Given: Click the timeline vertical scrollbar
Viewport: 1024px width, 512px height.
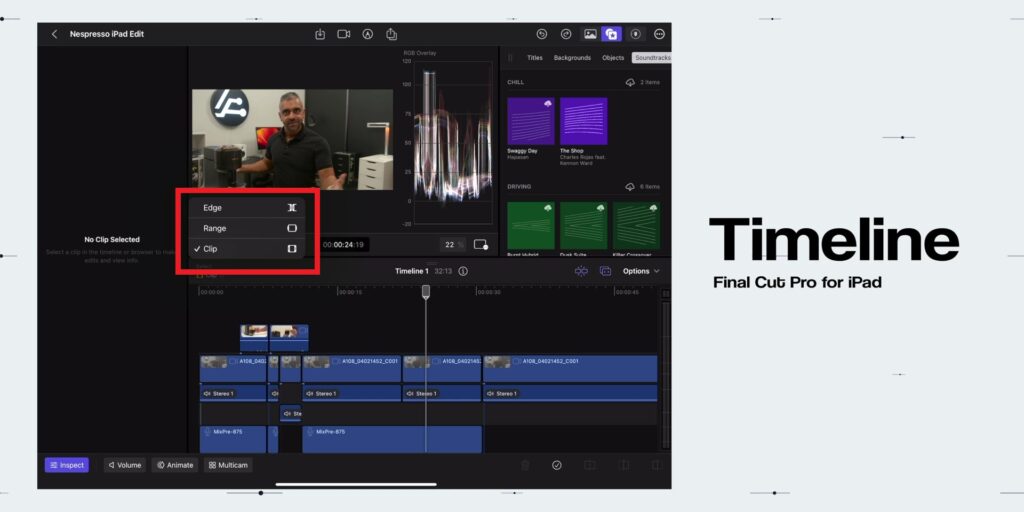Looking at the screenshot, I should (665, 375).
